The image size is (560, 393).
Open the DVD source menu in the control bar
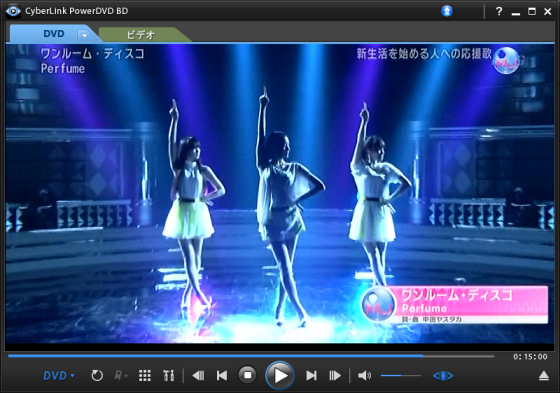click(59, 375)
